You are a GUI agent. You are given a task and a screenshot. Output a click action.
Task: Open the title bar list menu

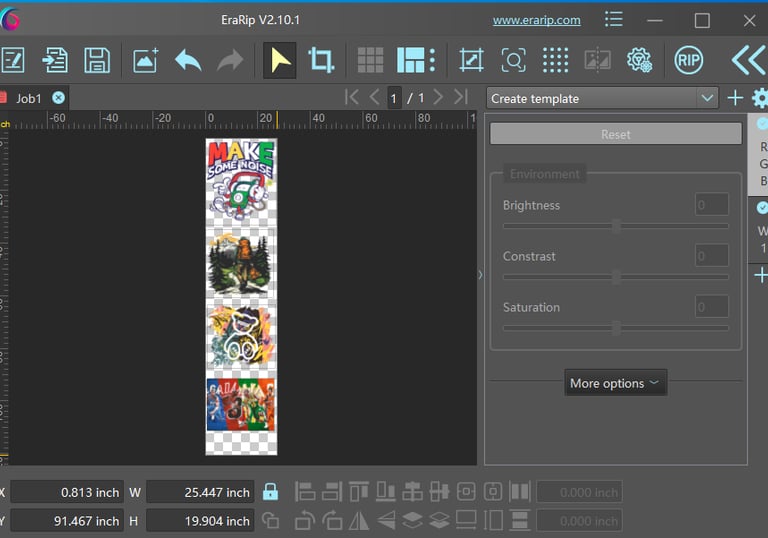click(x=614, y=20)
